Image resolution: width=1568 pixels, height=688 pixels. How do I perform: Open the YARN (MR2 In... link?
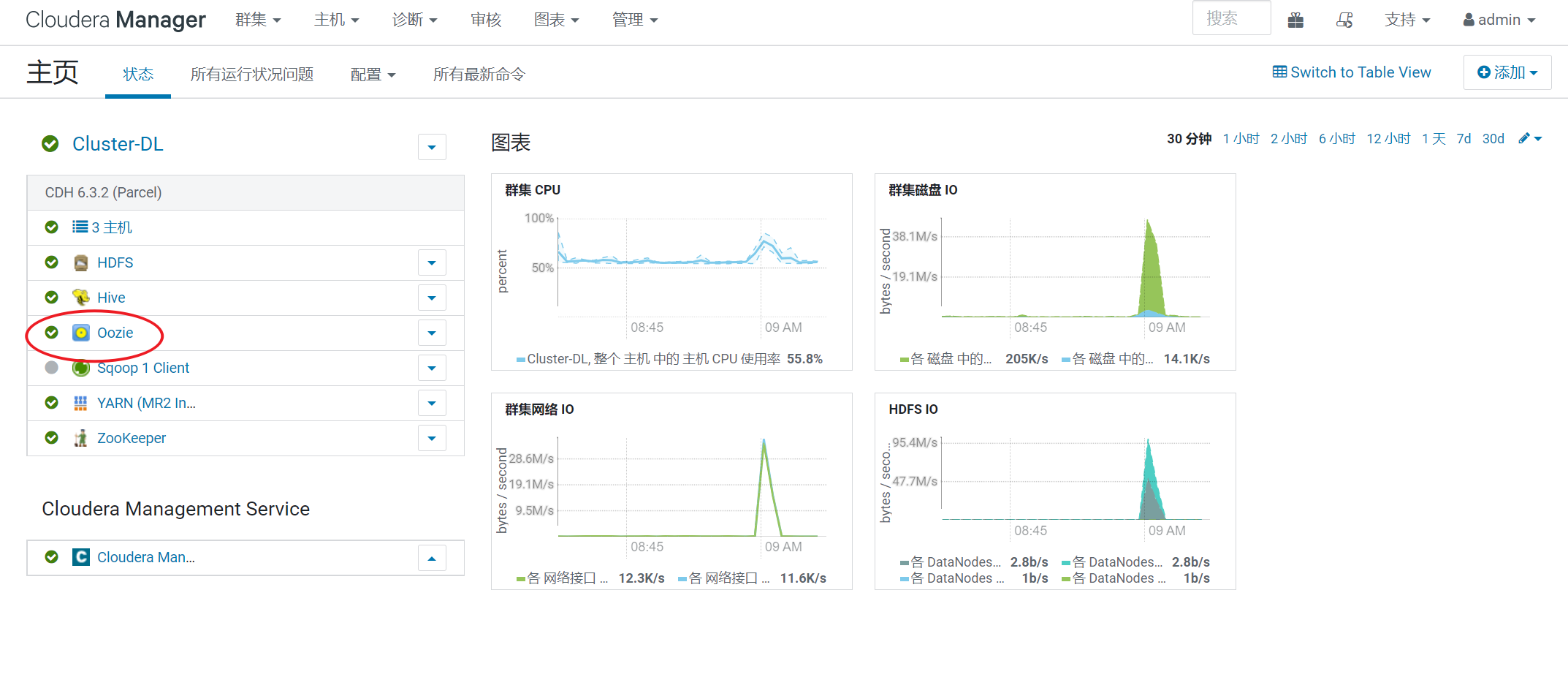coord(146,403)
